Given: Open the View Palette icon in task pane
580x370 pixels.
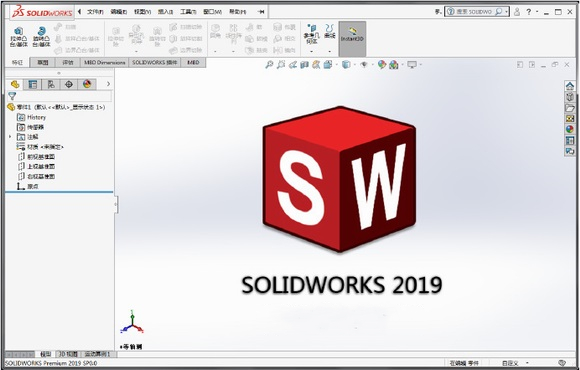Looking at the screenshot, I should pos(570,118).
